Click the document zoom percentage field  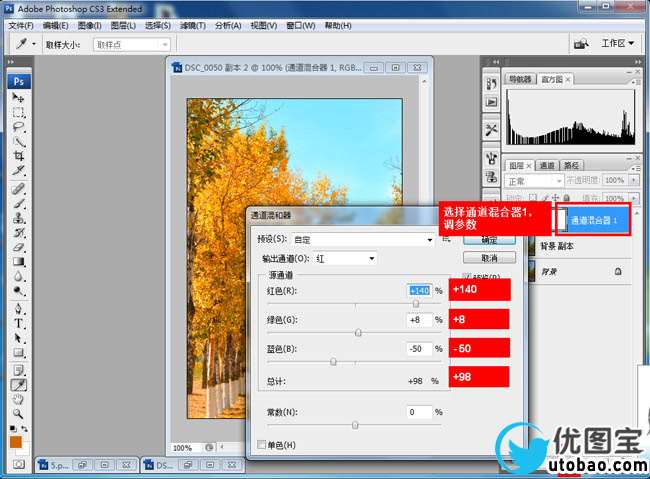(185, 448)
